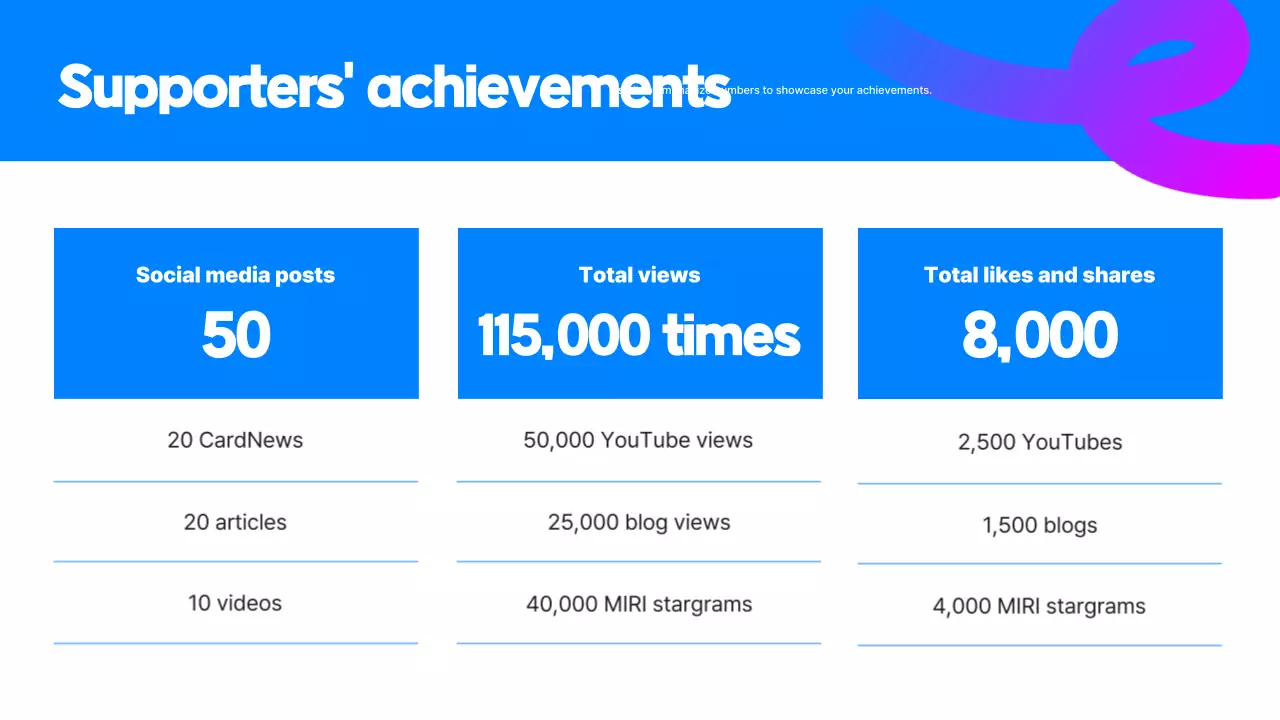This screenshot has width=1280, height=720.
Task: Select the "Total likes and shares" header
Action: [x=1039, y=275]
